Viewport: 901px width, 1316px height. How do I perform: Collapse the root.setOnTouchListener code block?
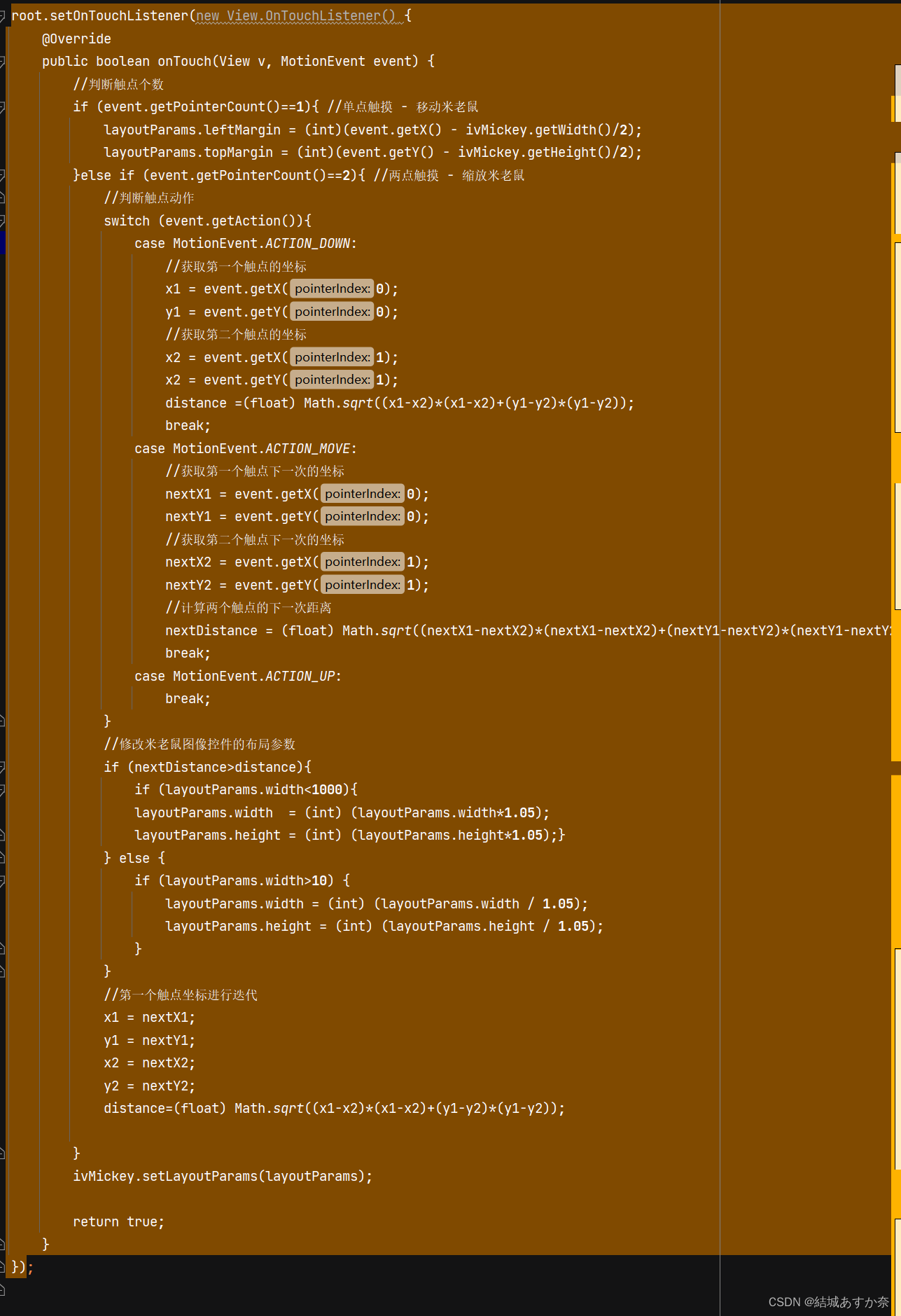(2, 15)
